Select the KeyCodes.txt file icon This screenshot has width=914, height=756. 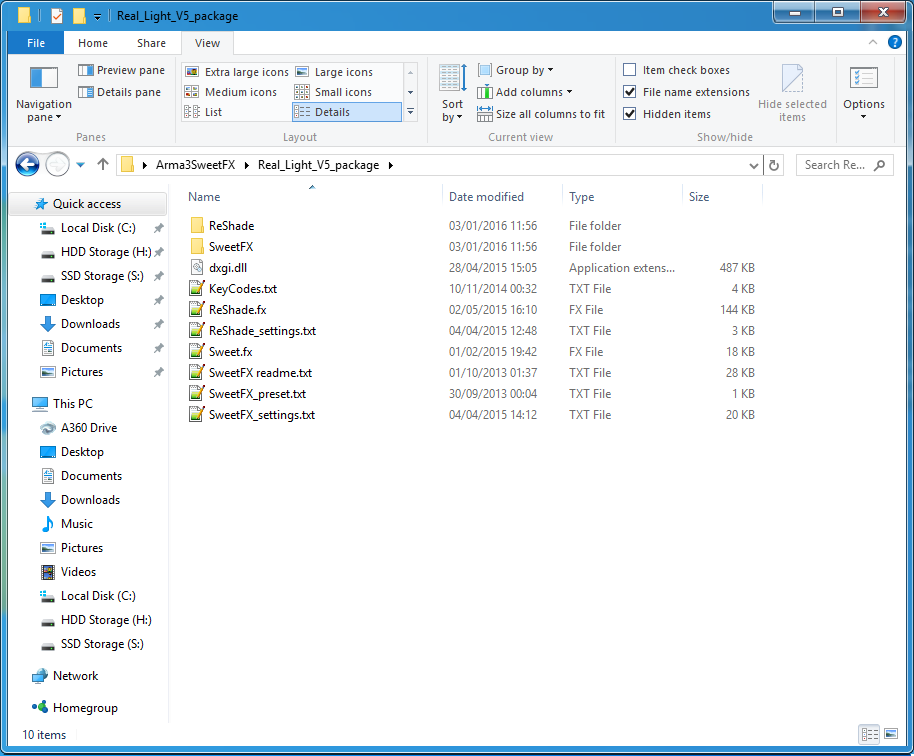(197, 289)
